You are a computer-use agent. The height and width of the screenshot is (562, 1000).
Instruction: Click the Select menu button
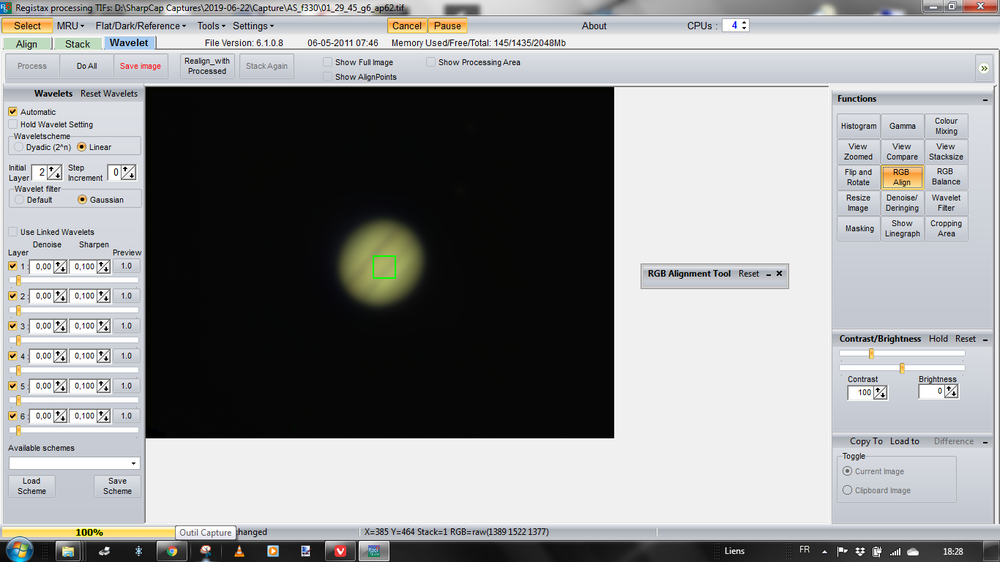[27, 26]
